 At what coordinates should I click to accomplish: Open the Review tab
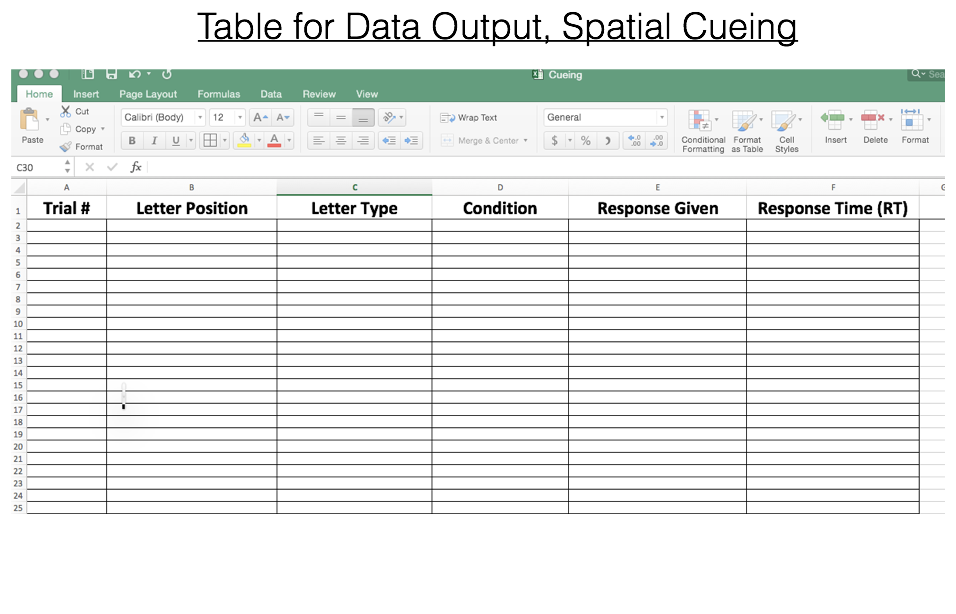[x=319, y=94]
